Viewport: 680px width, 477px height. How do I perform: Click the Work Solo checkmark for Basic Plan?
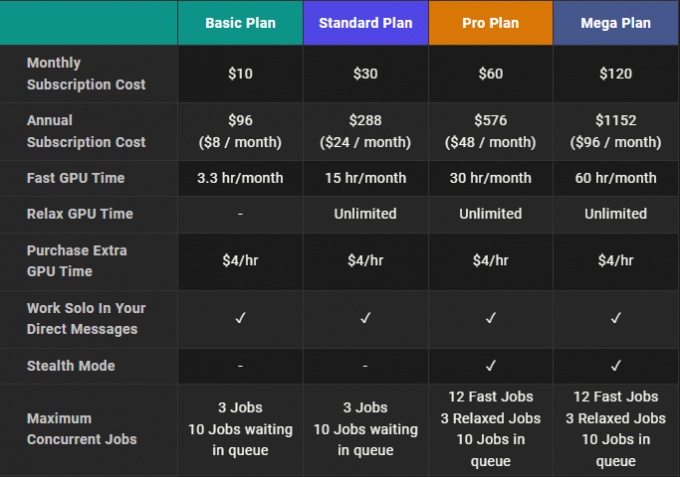click(240, 318)
